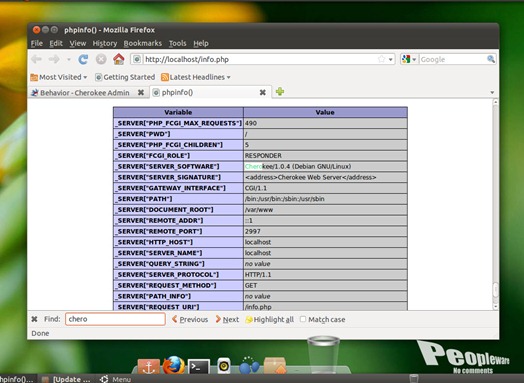Viewport: 524px width, 383px height.
Task: Close the phpinfo() tab
Action: (263, 93)
